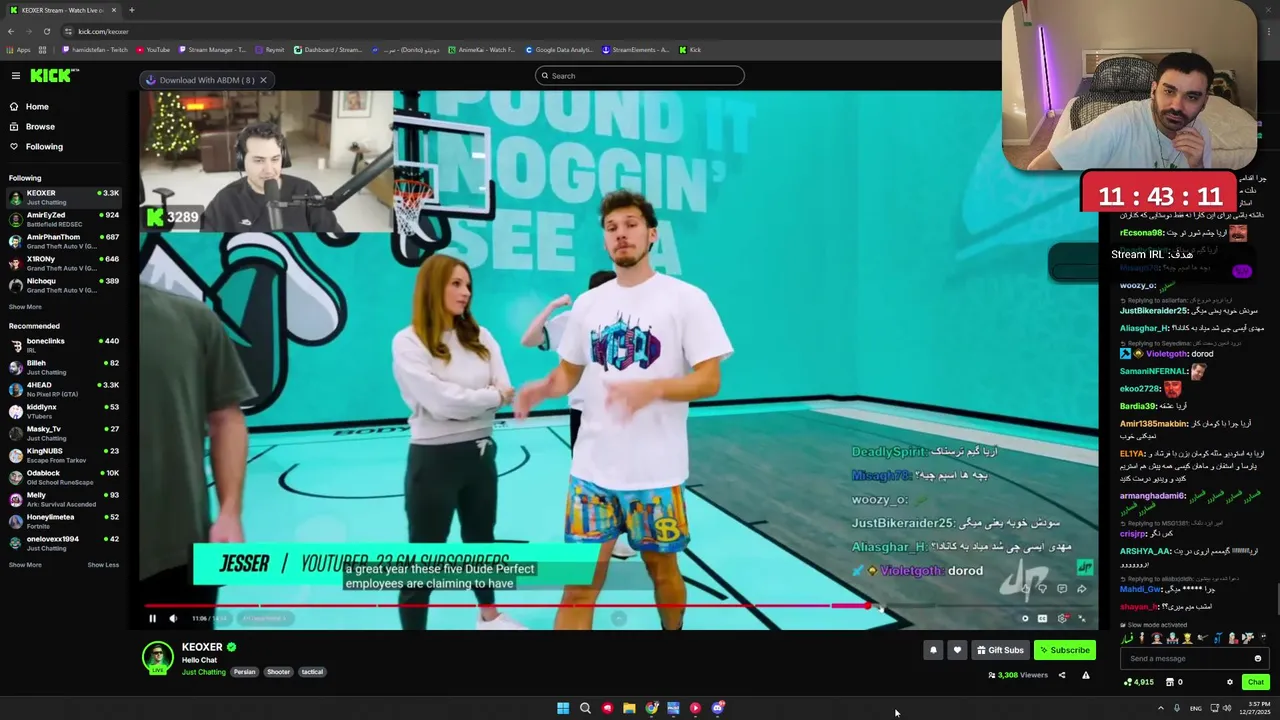Open chat settings gear

(x=1230, y=682)
